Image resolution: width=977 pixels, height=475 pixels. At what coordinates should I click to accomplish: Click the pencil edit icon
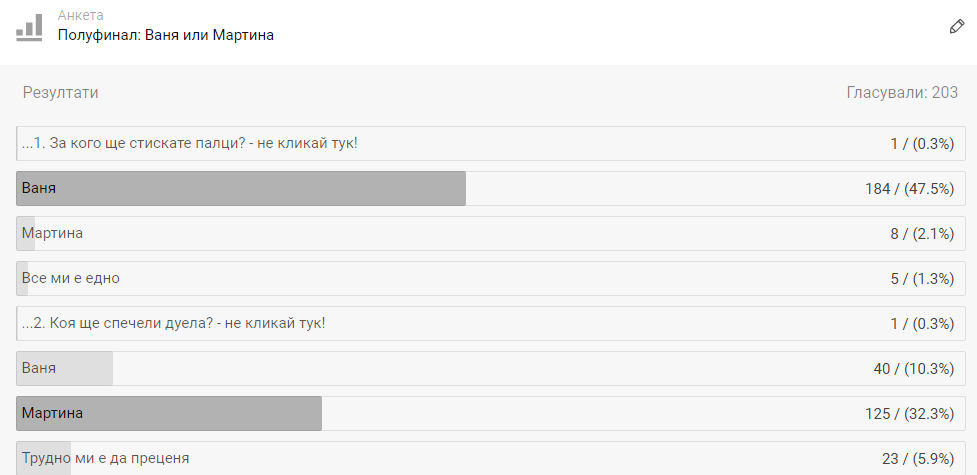point(956,27)
